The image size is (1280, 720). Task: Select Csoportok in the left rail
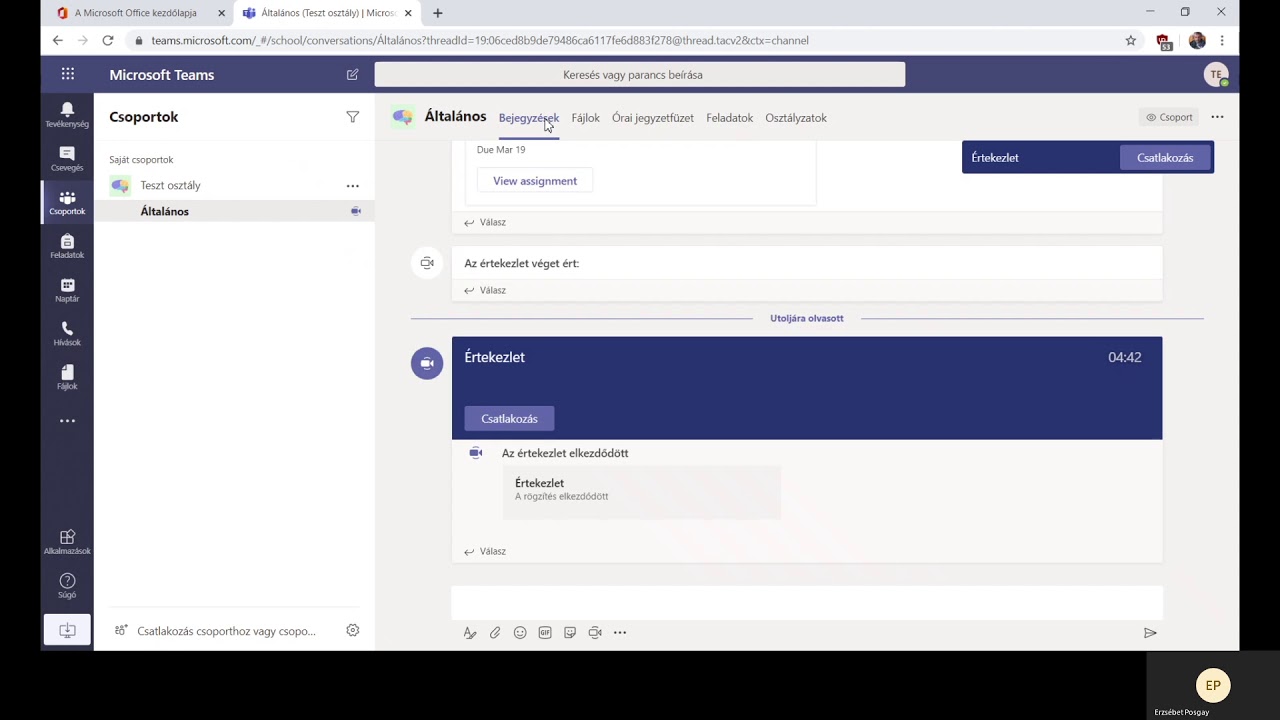click(67, 203)
